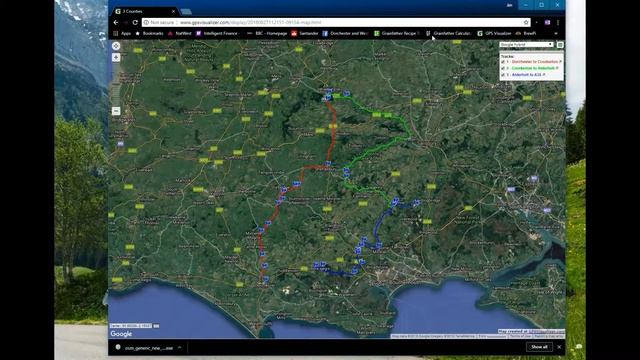
Task: Open the Bookmarks folder in bookmarks bar
Action: click(149, 33)
